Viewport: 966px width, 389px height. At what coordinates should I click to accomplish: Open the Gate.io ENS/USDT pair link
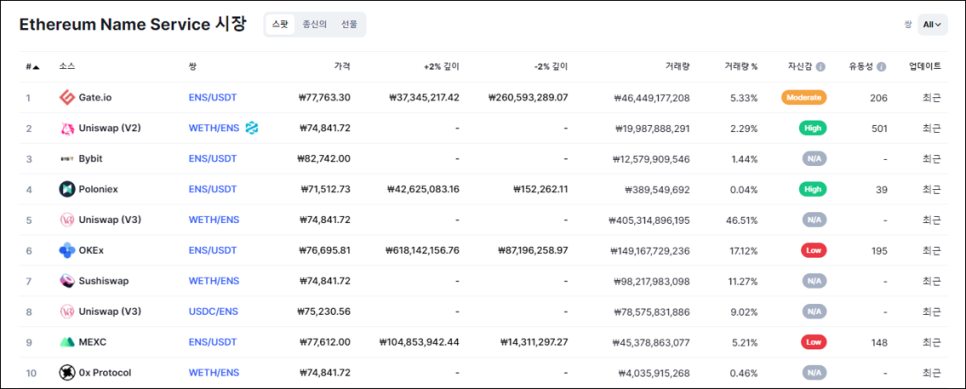click(213, 97)
